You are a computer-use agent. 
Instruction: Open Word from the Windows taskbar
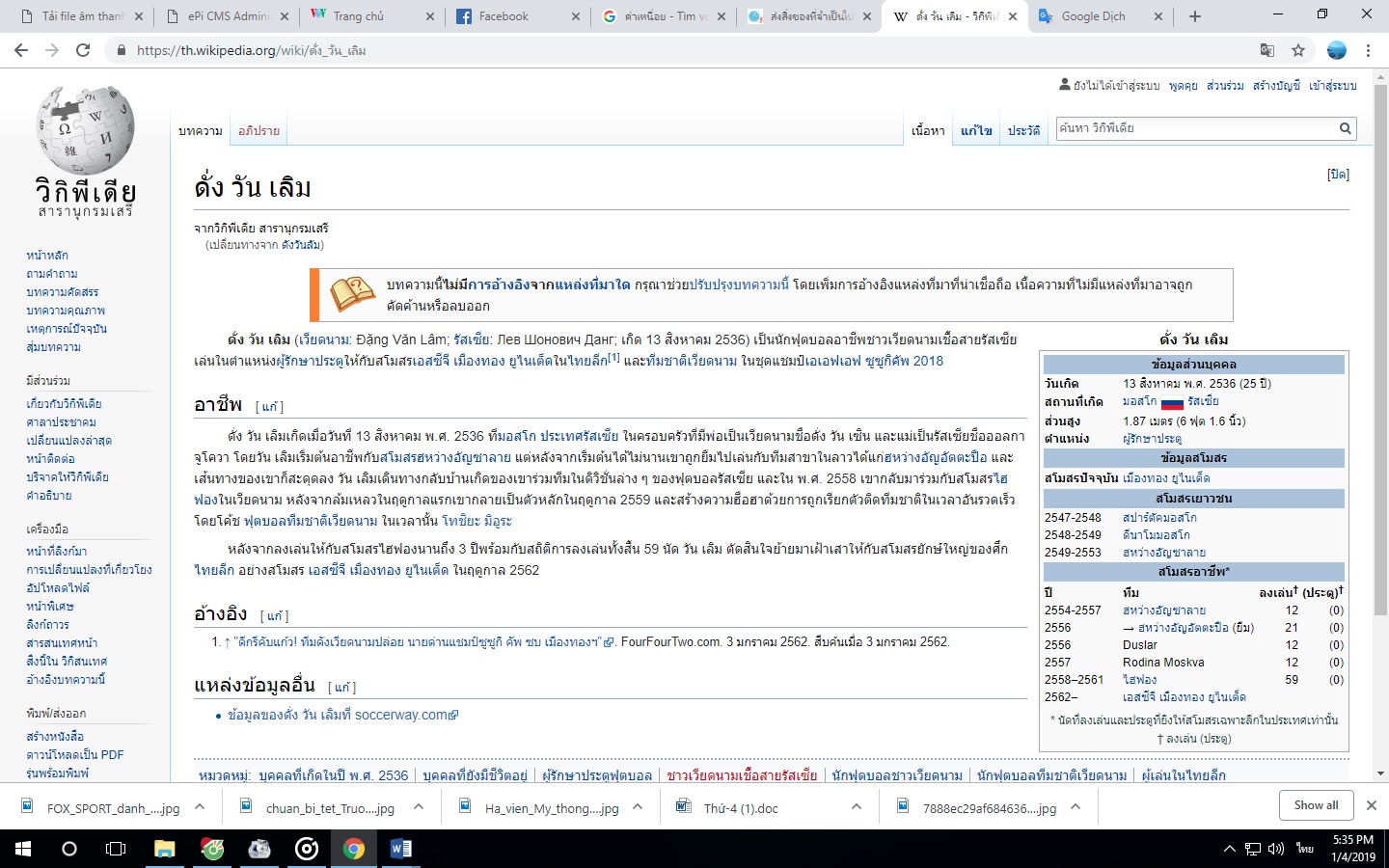(400, 849)
